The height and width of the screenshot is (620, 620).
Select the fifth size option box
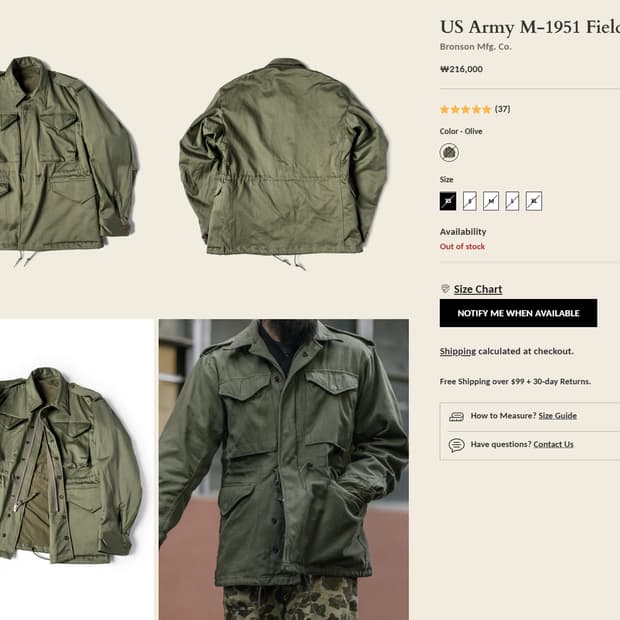[534, 201]
